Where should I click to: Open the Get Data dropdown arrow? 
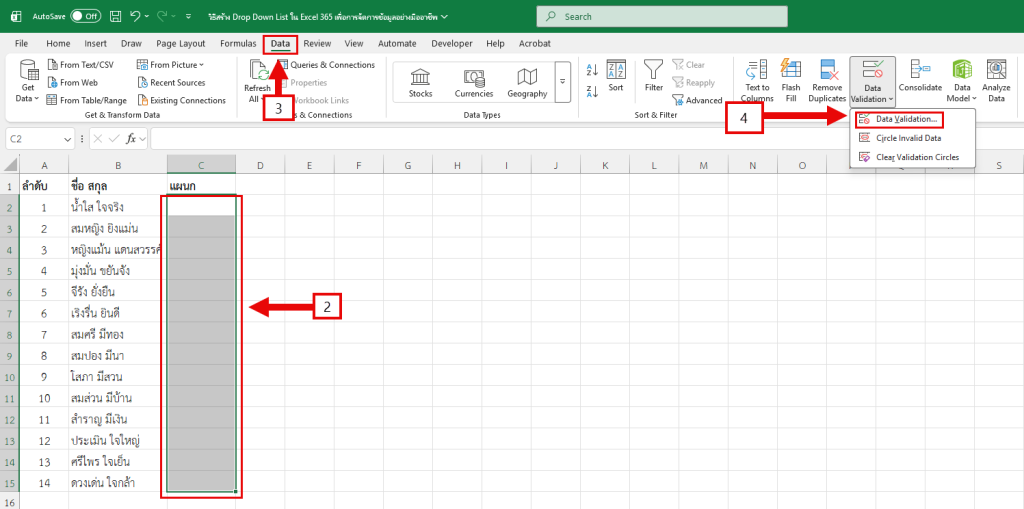click(37, 99)
